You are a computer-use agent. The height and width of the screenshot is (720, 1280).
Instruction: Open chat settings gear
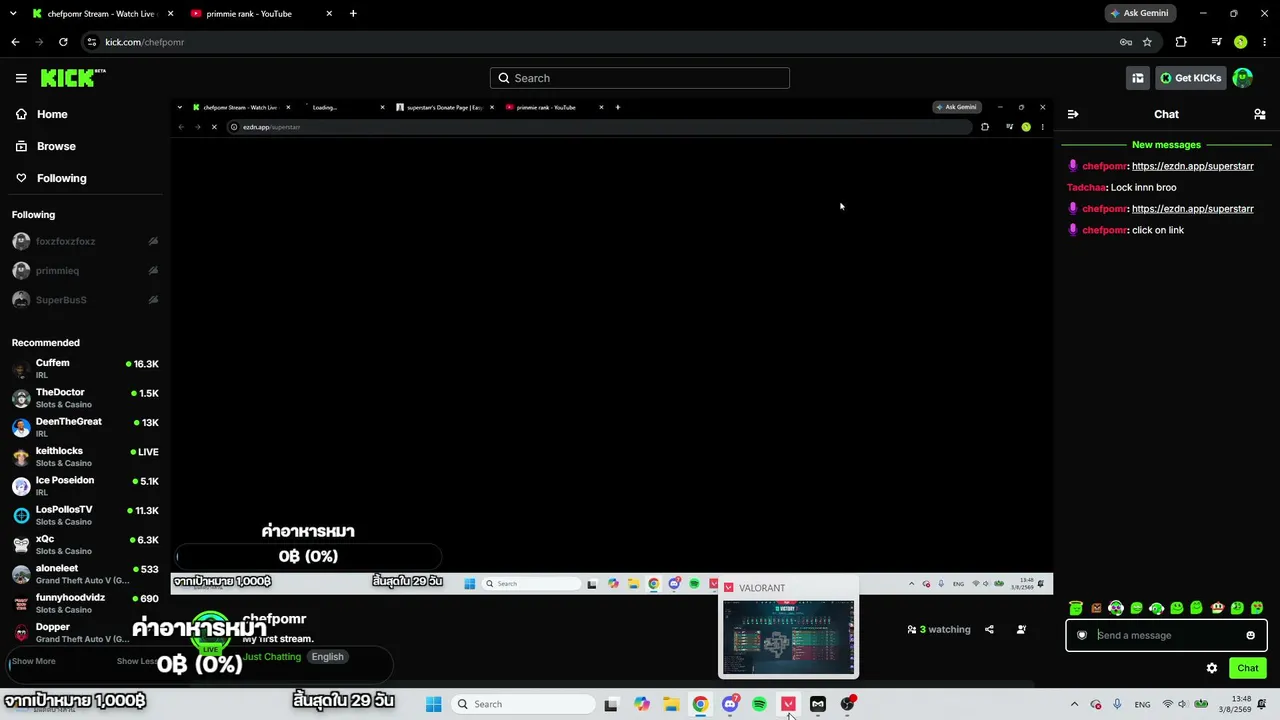pos(1212,668)
